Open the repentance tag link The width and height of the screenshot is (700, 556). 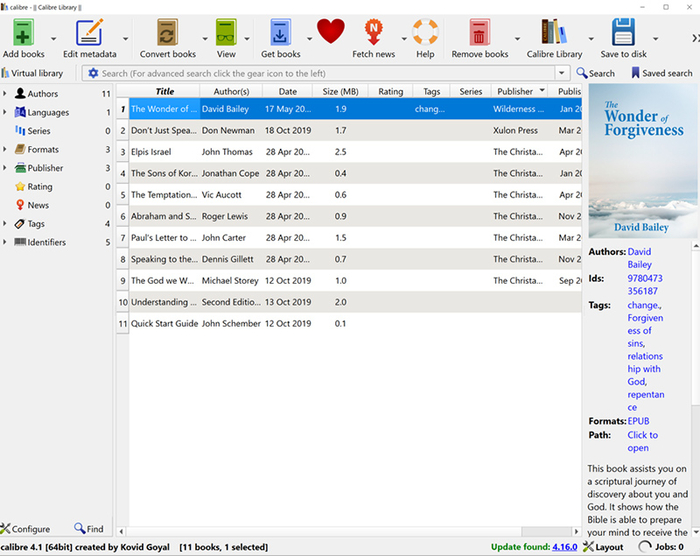point(646,401)
